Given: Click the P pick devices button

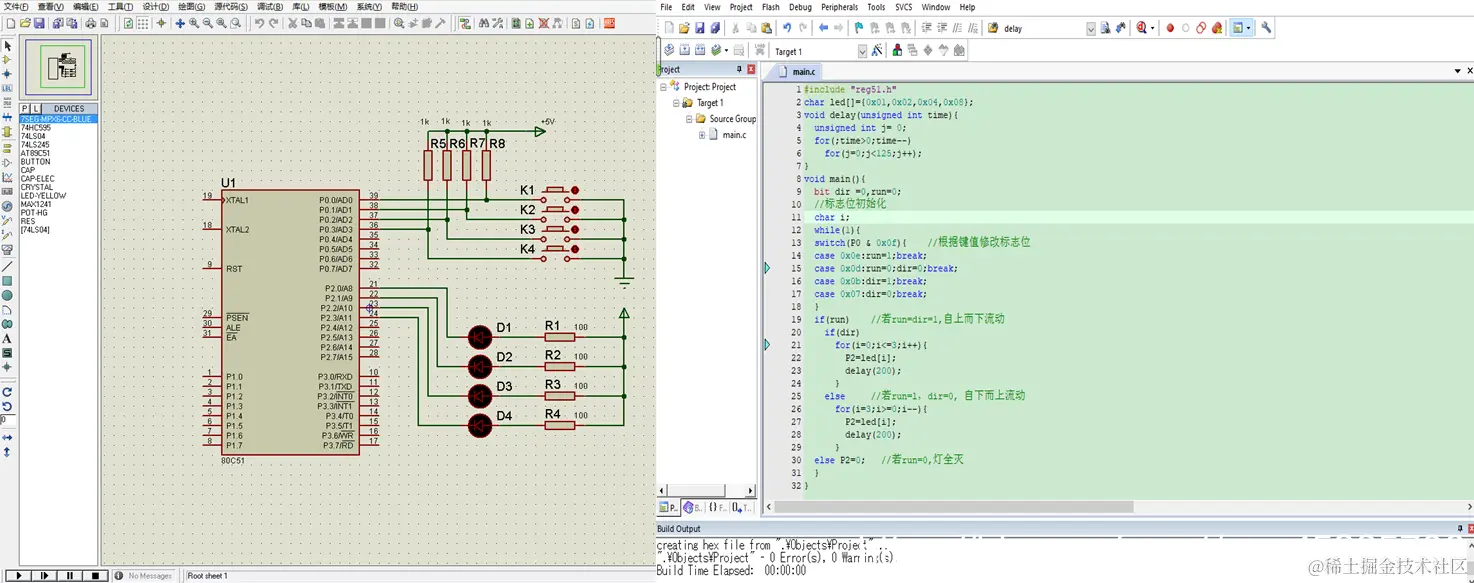Looking at the screenshot, I should [25, 108].
